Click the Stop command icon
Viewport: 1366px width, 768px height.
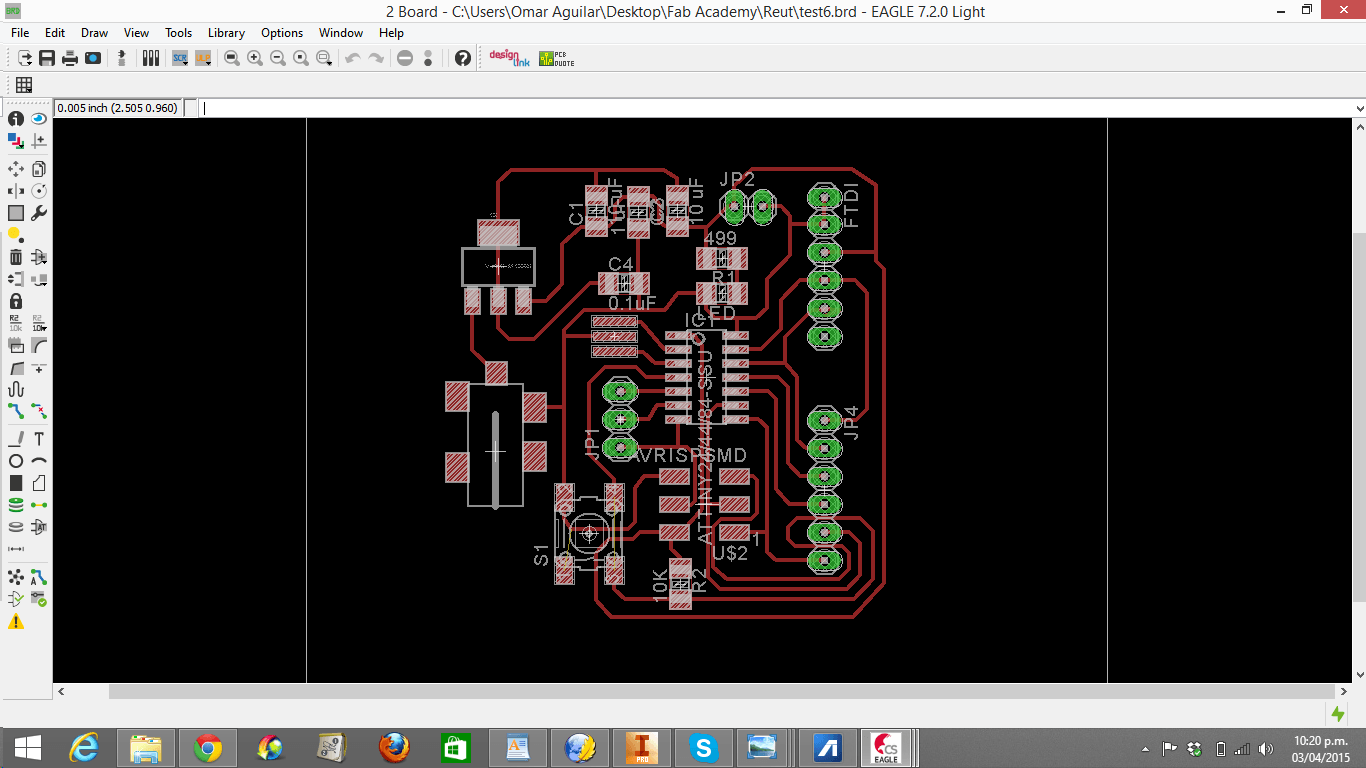[x=405, y=58]
